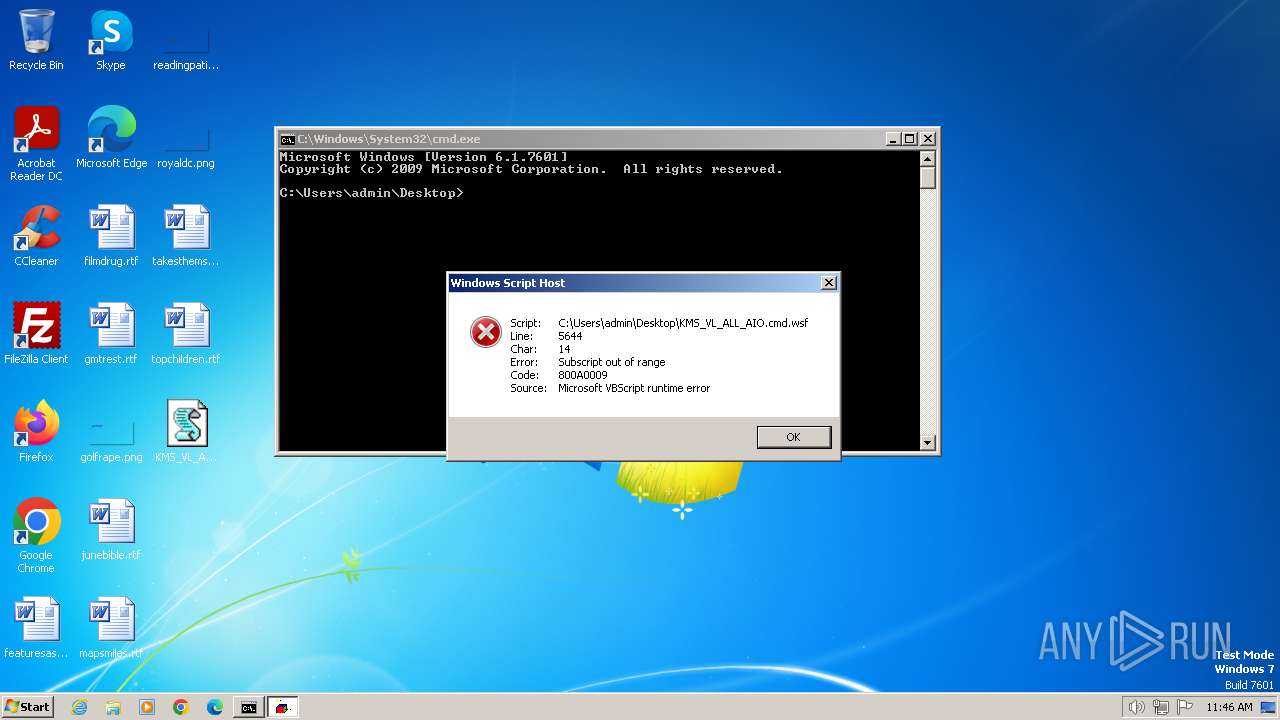Open the Start menu

(x=27, y=707)
